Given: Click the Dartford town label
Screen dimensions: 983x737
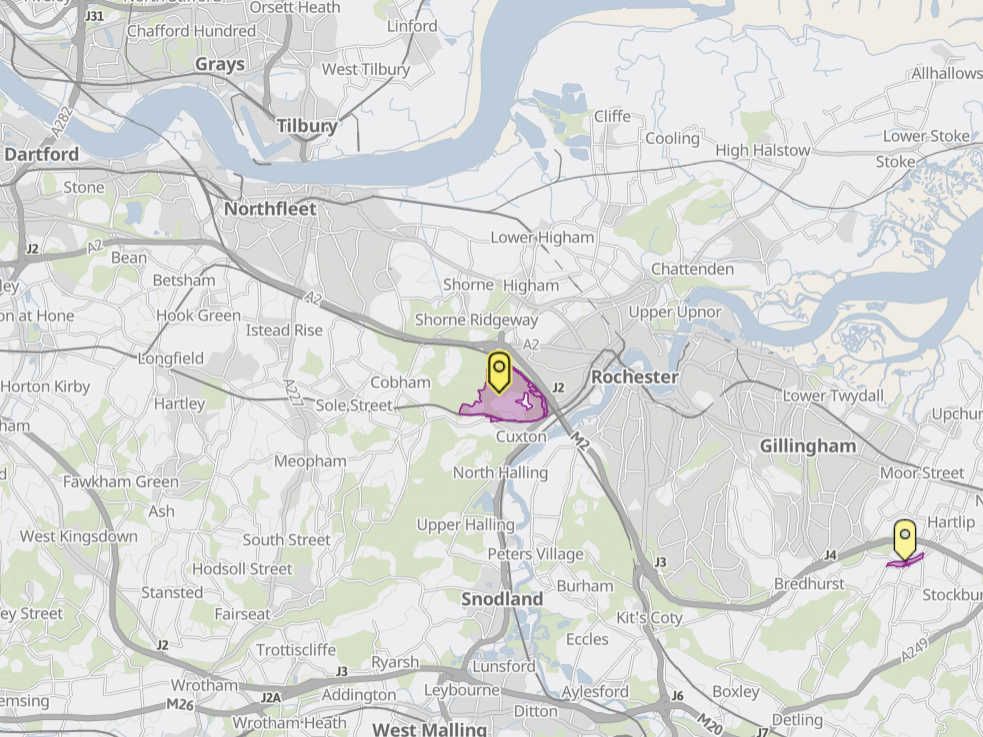Looking at the screenshot, I should click(41, 154).
